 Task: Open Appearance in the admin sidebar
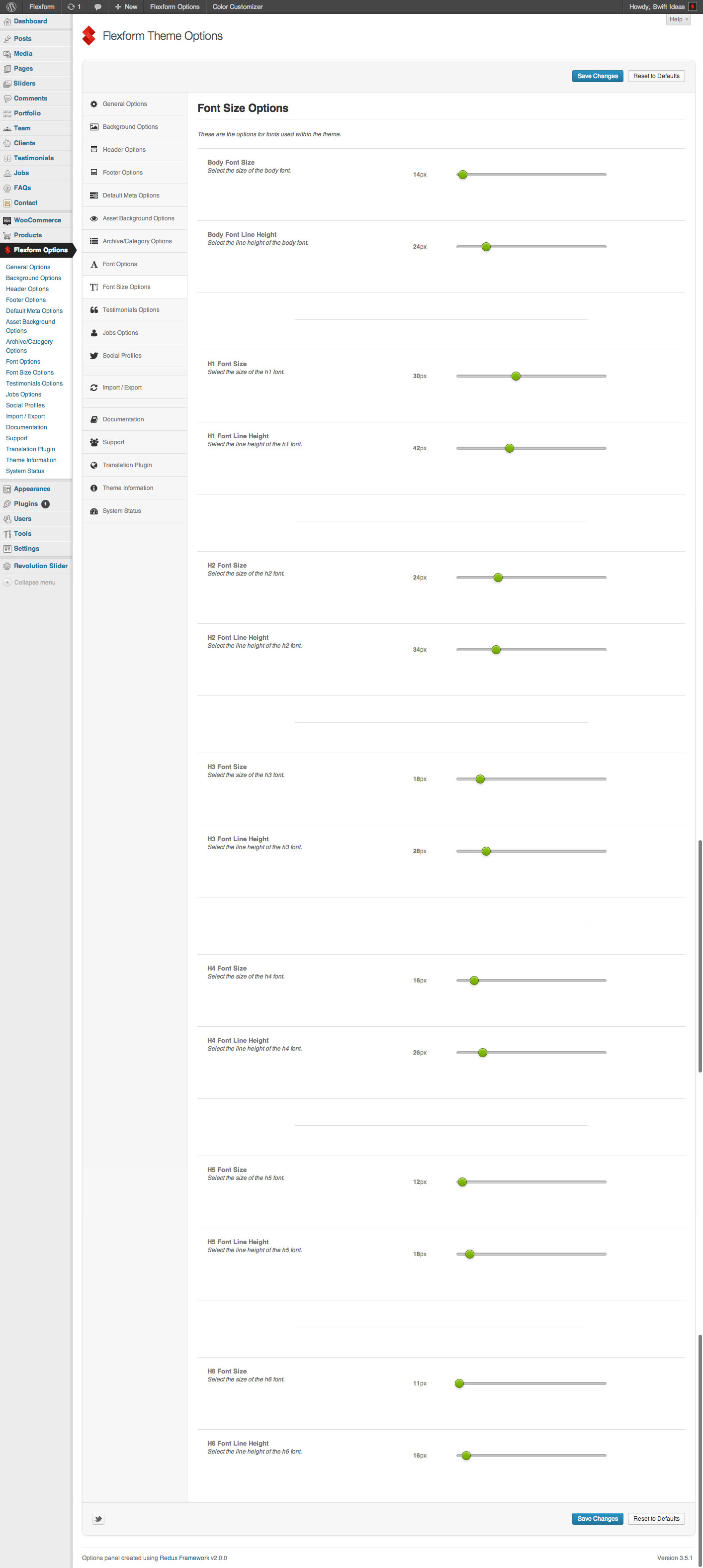32,489
